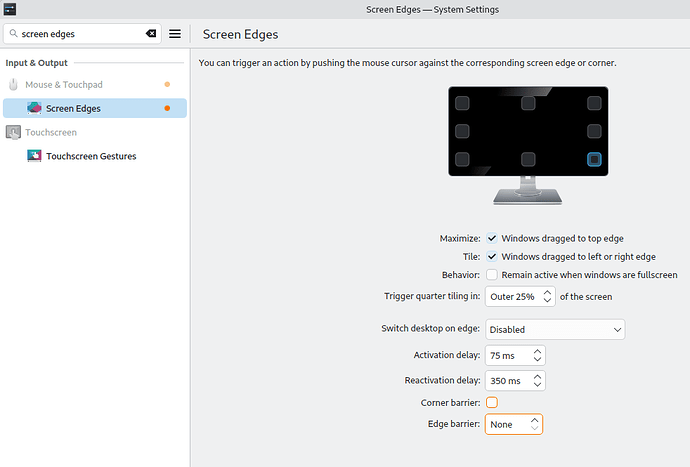Enable Remain active when windows are fullscreen
The image size is (690, 467).
pos(492,275)
